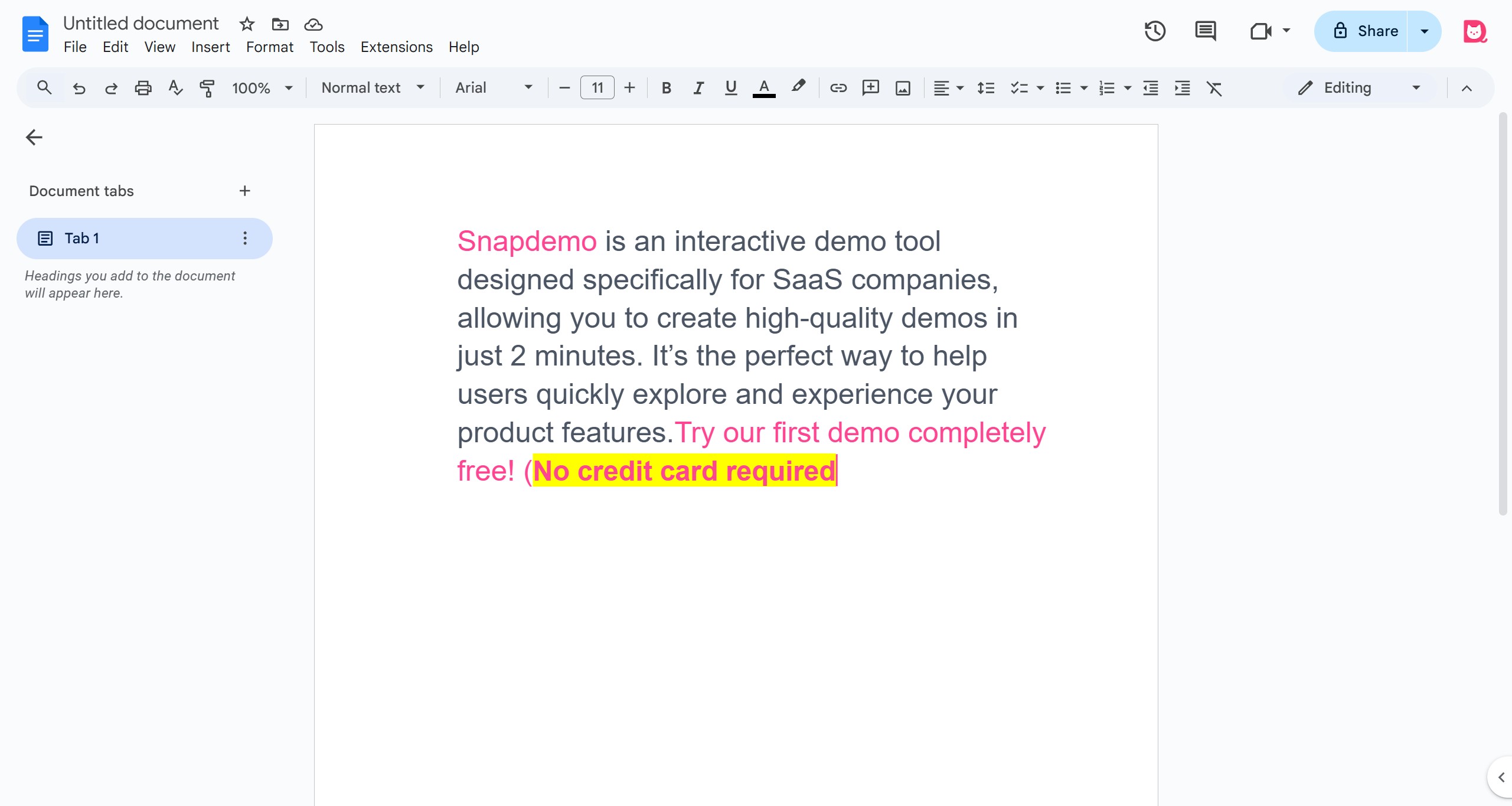The image size is (1512, 806).
Task: Open the comments panel icon
Action: tap(1205, 31)
